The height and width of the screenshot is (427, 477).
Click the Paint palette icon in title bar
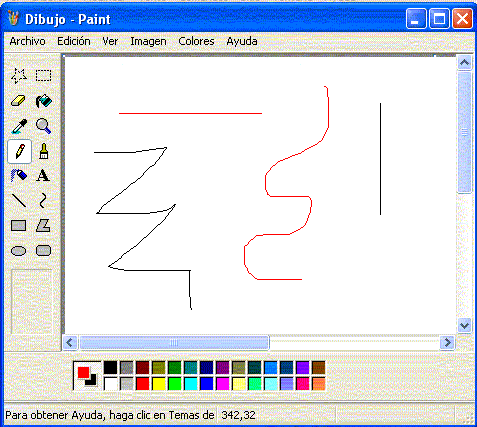pos(13,18)
